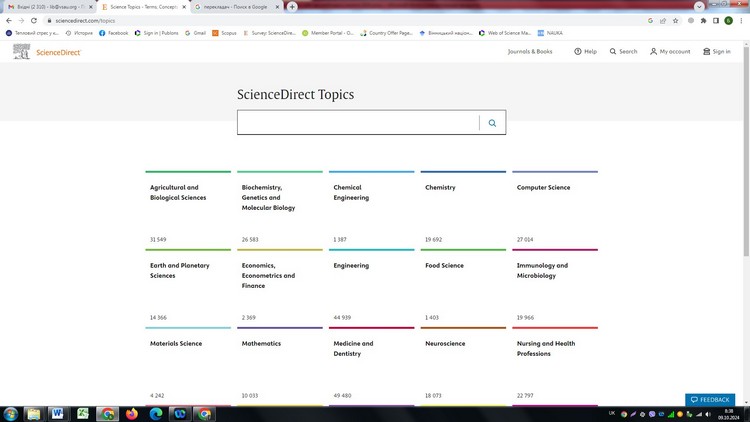Open the Extensions puzzle-piece icon
Screen dimensions: 750x422
pyautogui.click(x=703, y=21)
